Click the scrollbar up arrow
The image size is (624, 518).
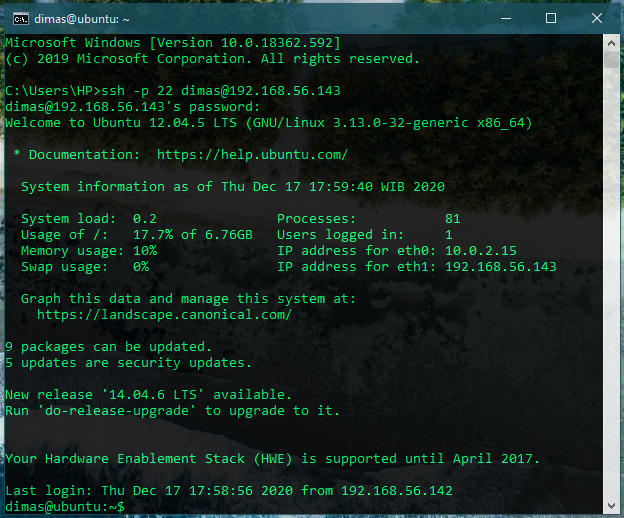[613, 43]
